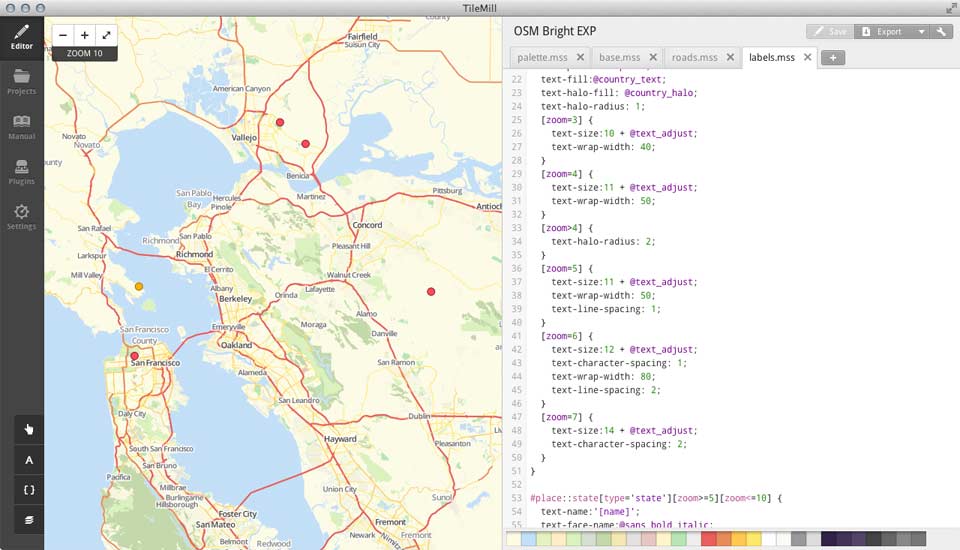
Task: Open project settings with the wrench icon
Action: pos(941,31)
